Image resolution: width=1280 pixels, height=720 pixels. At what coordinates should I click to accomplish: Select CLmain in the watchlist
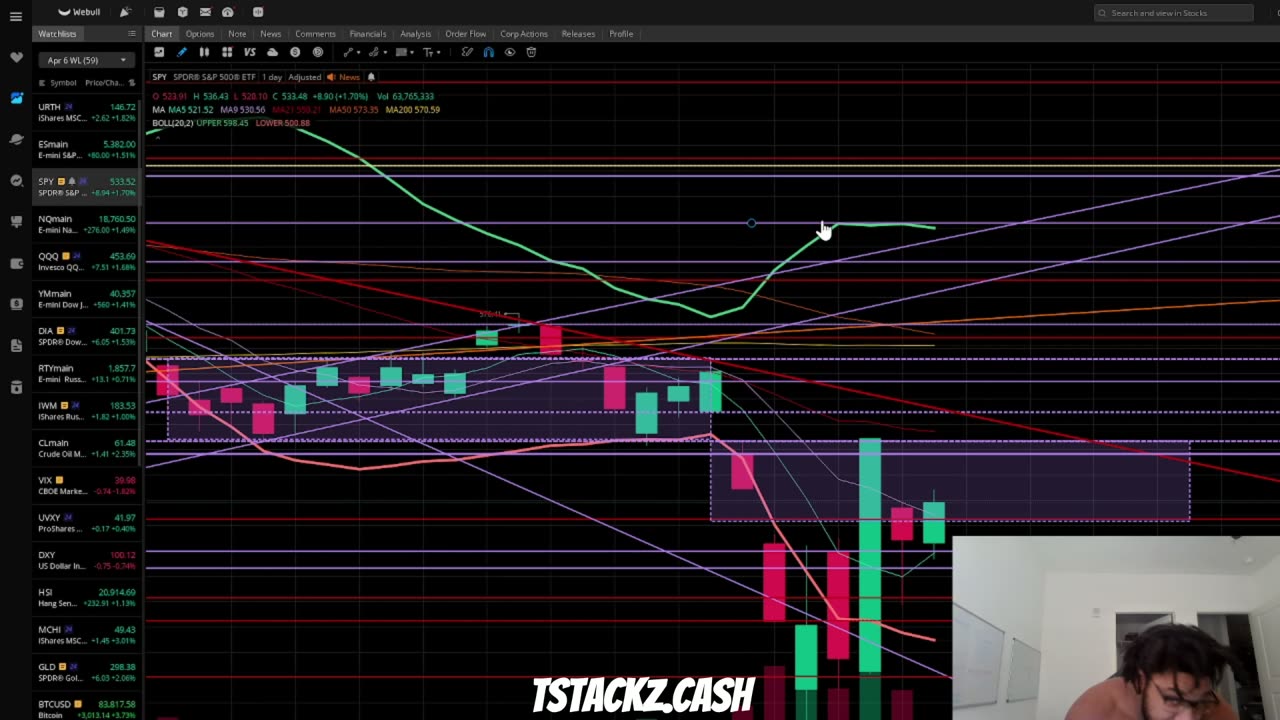click(x=88, y=448)
